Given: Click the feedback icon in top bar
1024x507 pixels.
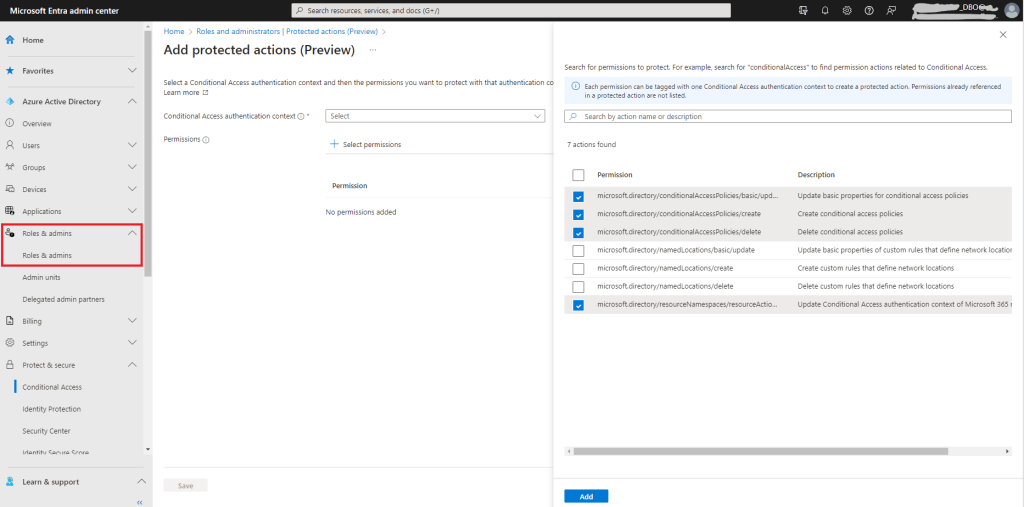Looking at the screenshot, I should [x=889, y=10].
